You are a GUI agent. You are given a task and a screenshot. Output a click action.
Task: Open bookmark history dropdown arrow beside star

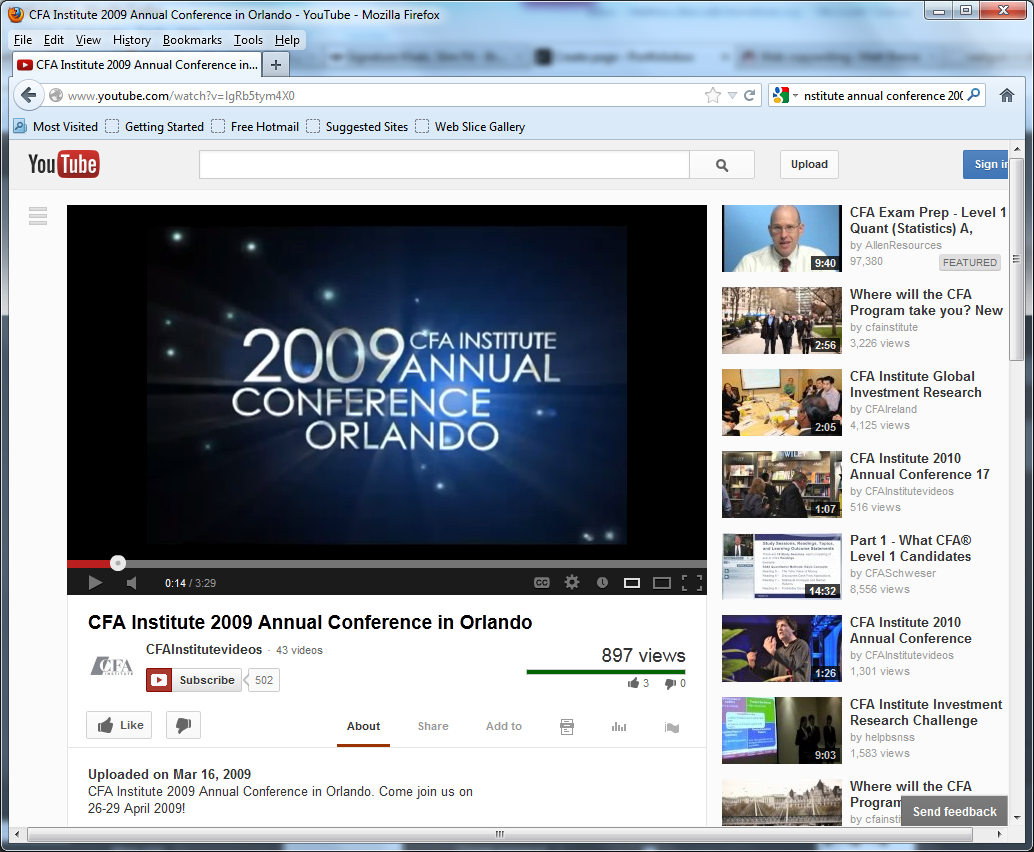732,96
